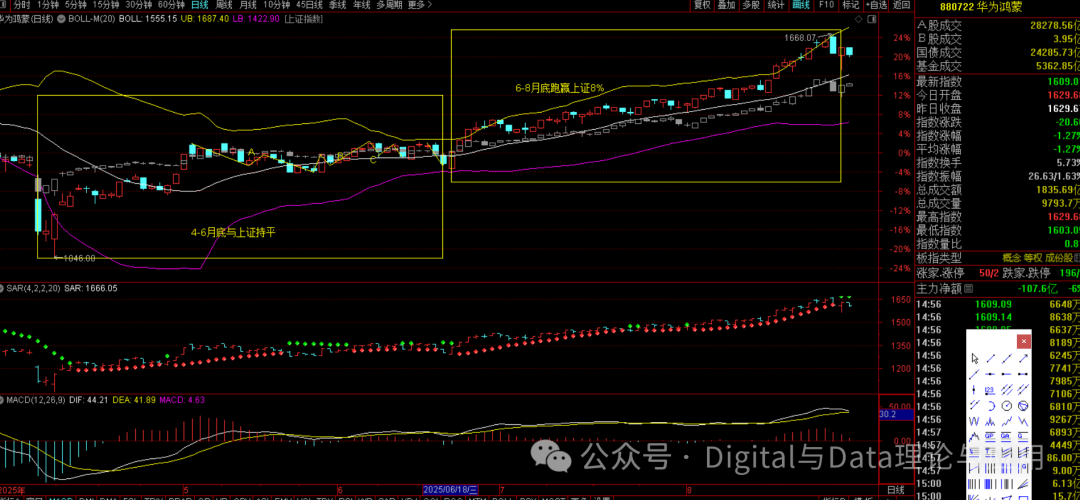Switch to 月线 period
This screenshot has height=500, width=1080.
click(x=248, y=5)
